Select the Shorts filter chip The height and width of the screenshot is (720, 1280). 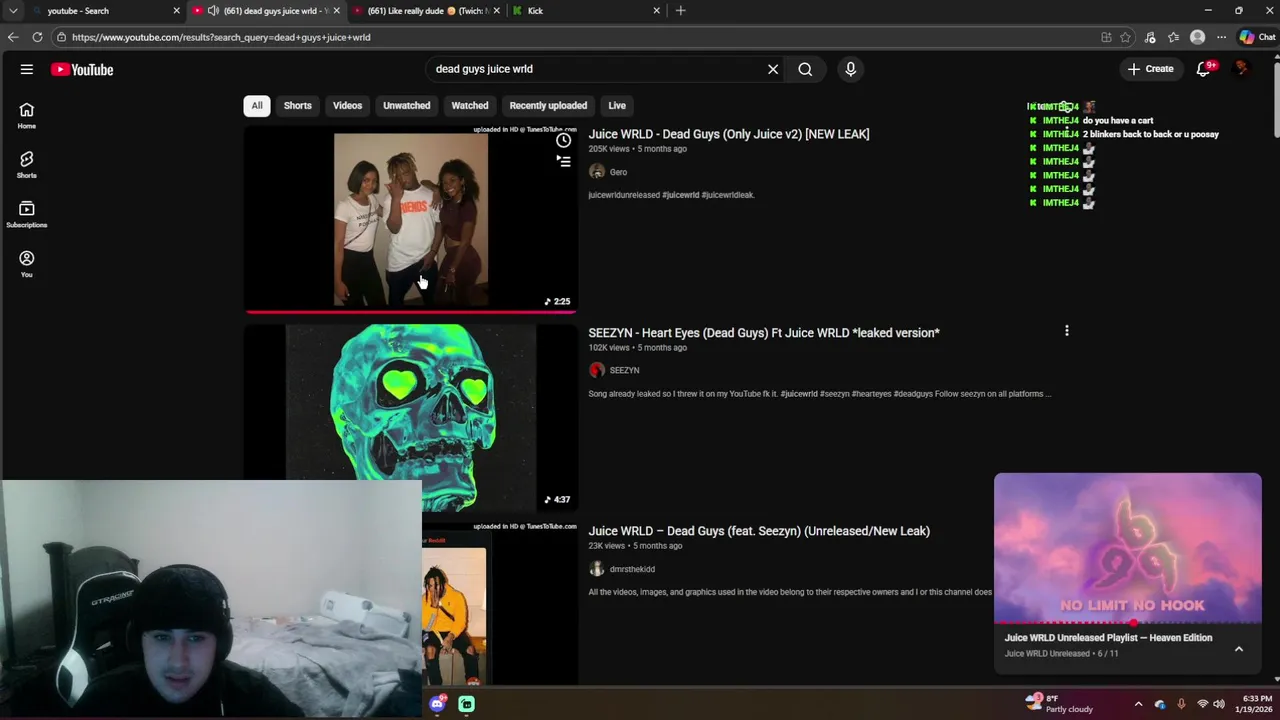coord(298,105)
